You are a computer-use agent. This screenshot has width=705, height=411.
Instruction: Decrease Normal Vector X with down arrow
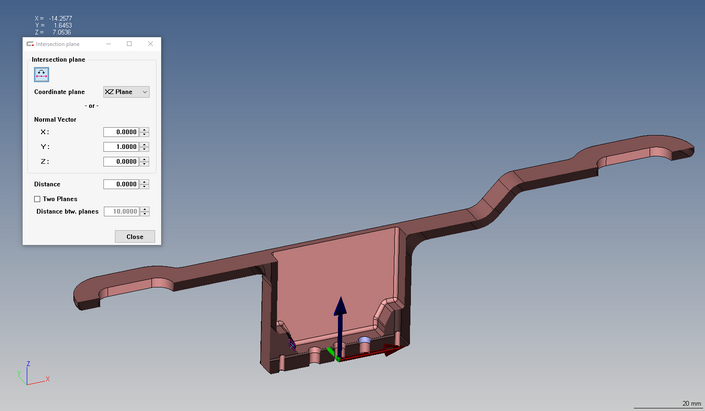click(144, 134)
